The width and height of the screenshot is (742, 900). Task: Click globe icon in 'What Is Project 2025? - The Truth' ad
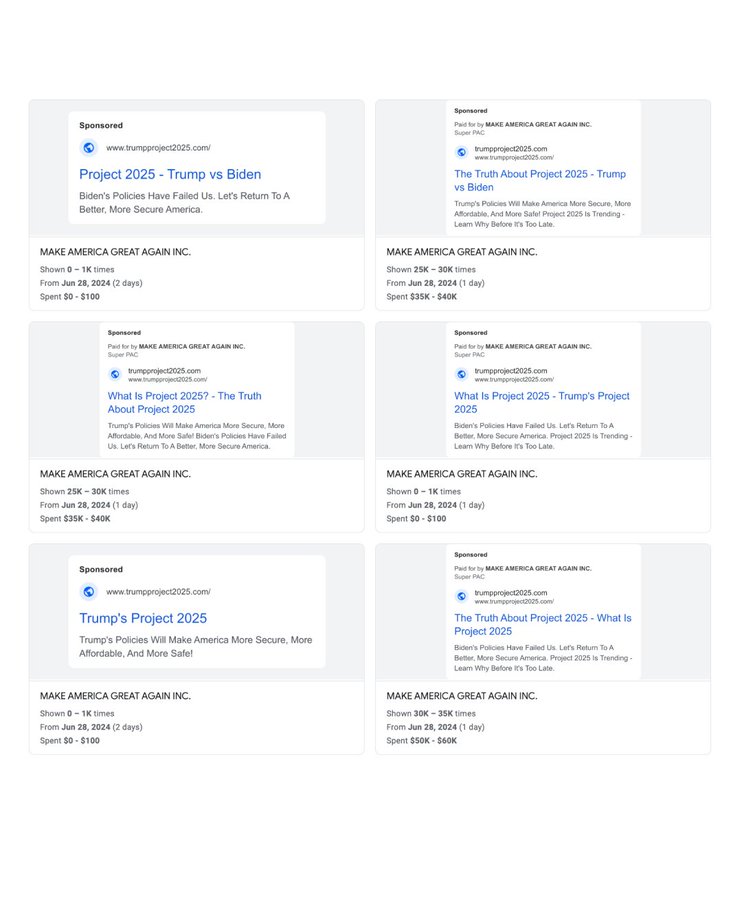(115, 374)
